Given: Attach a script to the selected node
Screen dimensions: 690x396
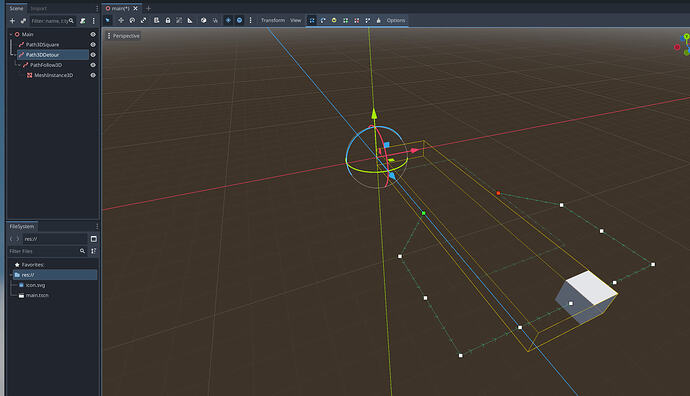Looking at the screenshot, I should click(x=83, y=21).
